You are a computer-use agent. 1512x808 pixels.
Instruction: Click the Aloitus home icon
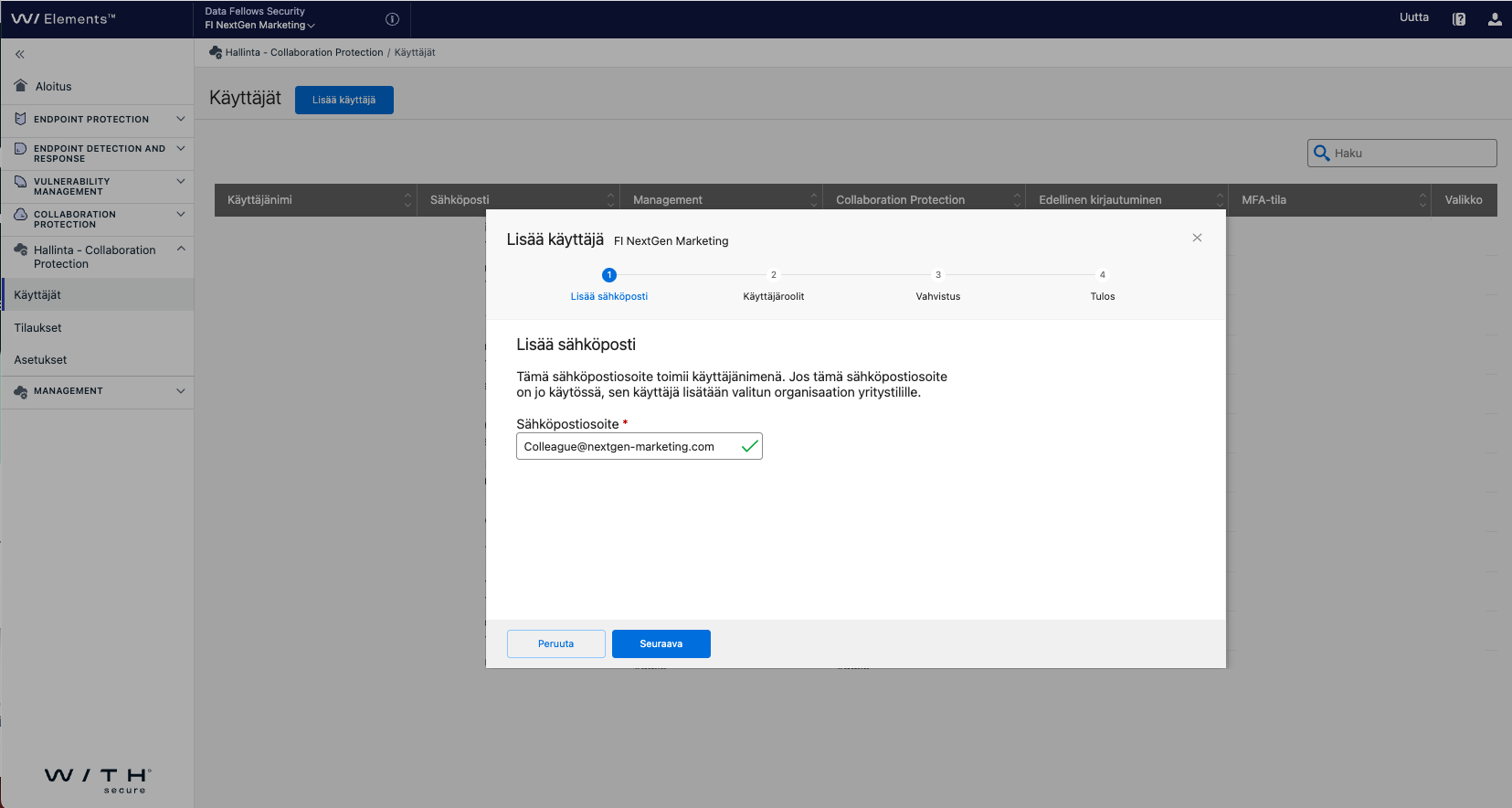tap(21, 86)
